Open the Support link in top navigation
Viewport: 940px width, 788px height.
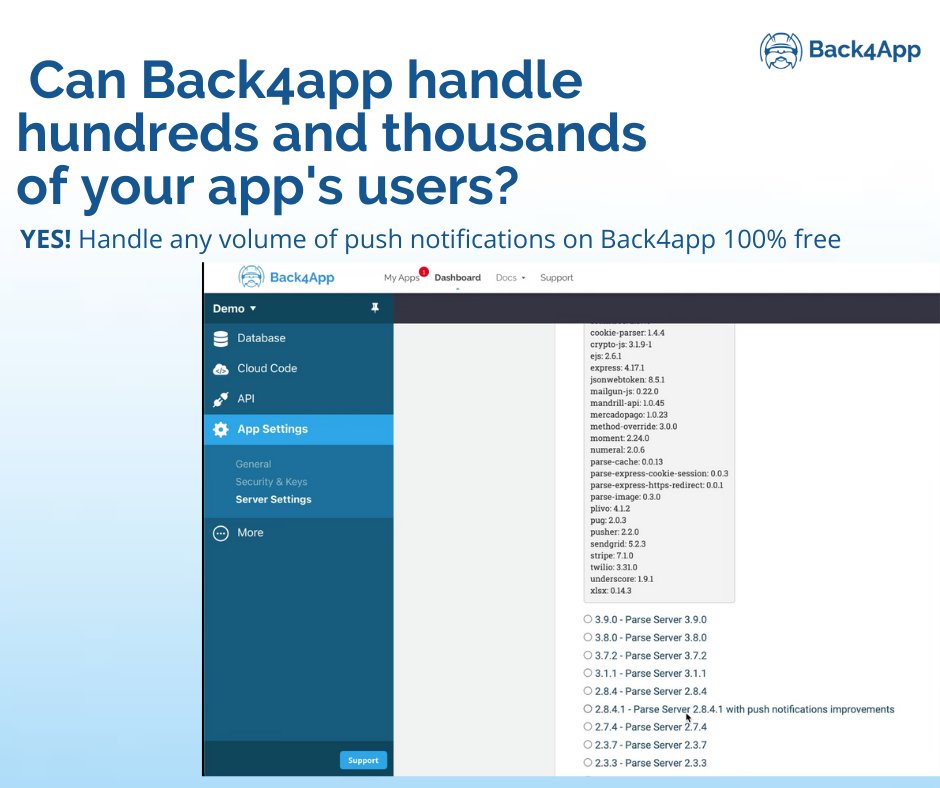(556, 278)
